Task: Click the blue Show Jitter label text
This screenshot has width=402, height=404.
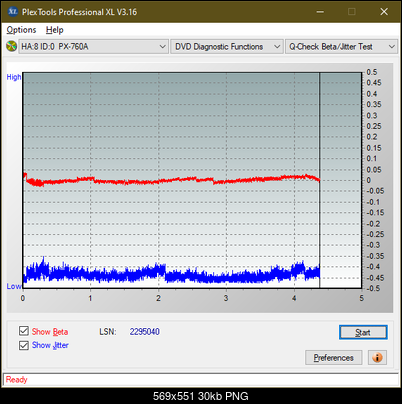Action: [x=50, y=345]
